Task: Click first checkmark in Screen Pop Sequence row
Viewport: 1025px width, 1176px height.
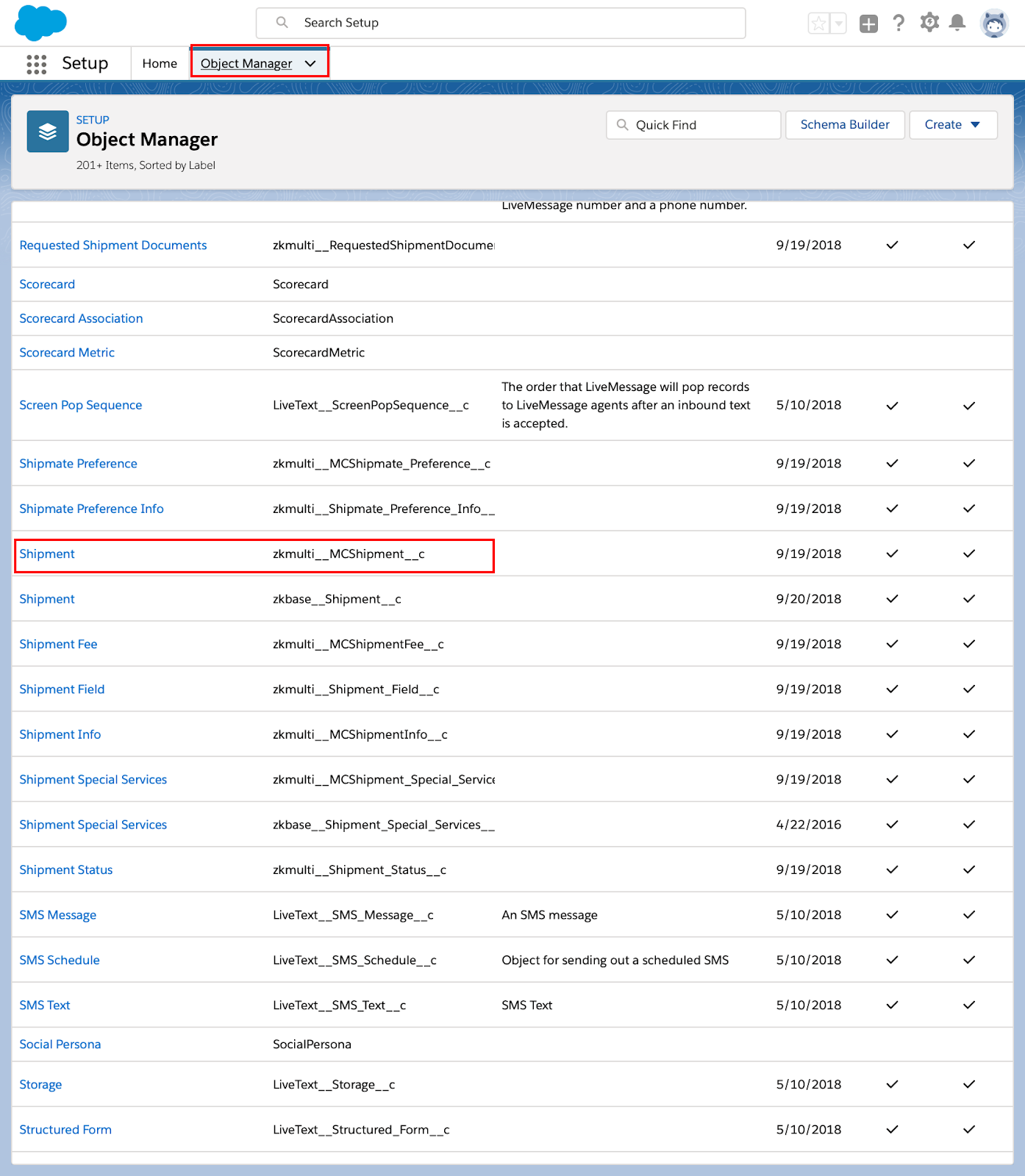Action: pyautogui.click(x=892, y=406)
